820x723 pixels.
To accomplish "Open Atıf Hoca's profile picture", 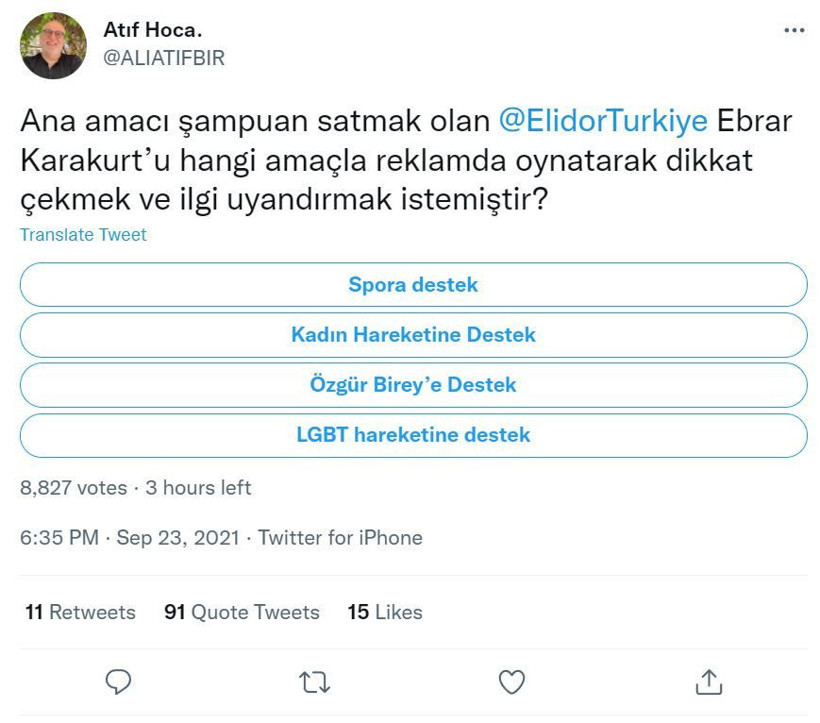I will [x=52, y=43].
